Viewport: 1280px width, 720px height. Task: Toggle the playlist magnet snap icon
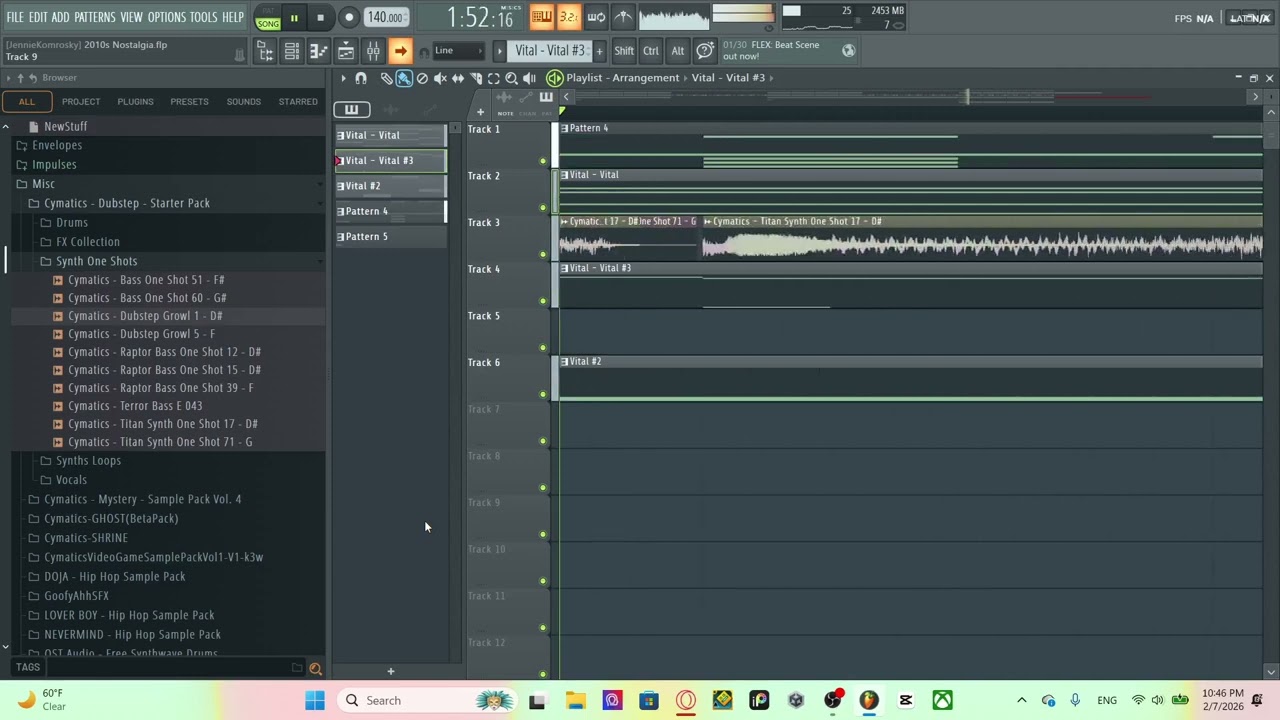361,78
